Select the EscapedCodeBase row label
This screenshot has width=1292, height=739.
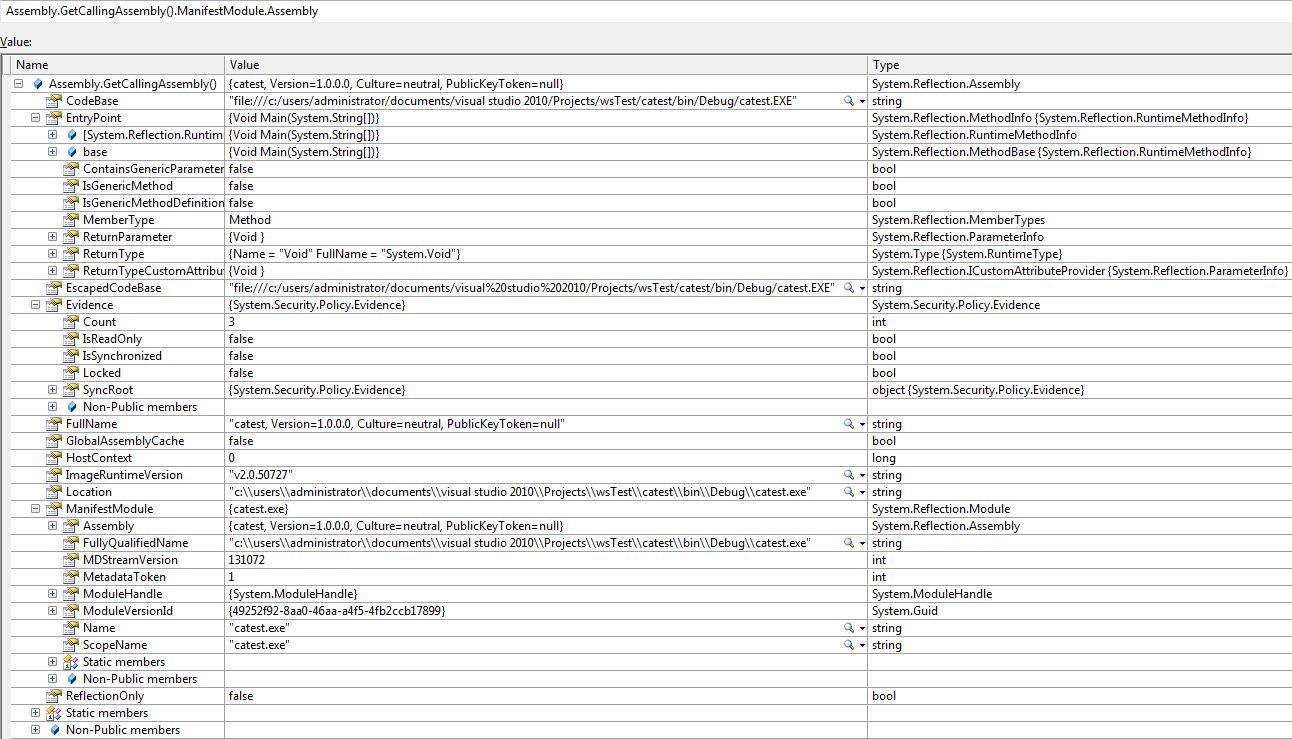coord(113,288)
